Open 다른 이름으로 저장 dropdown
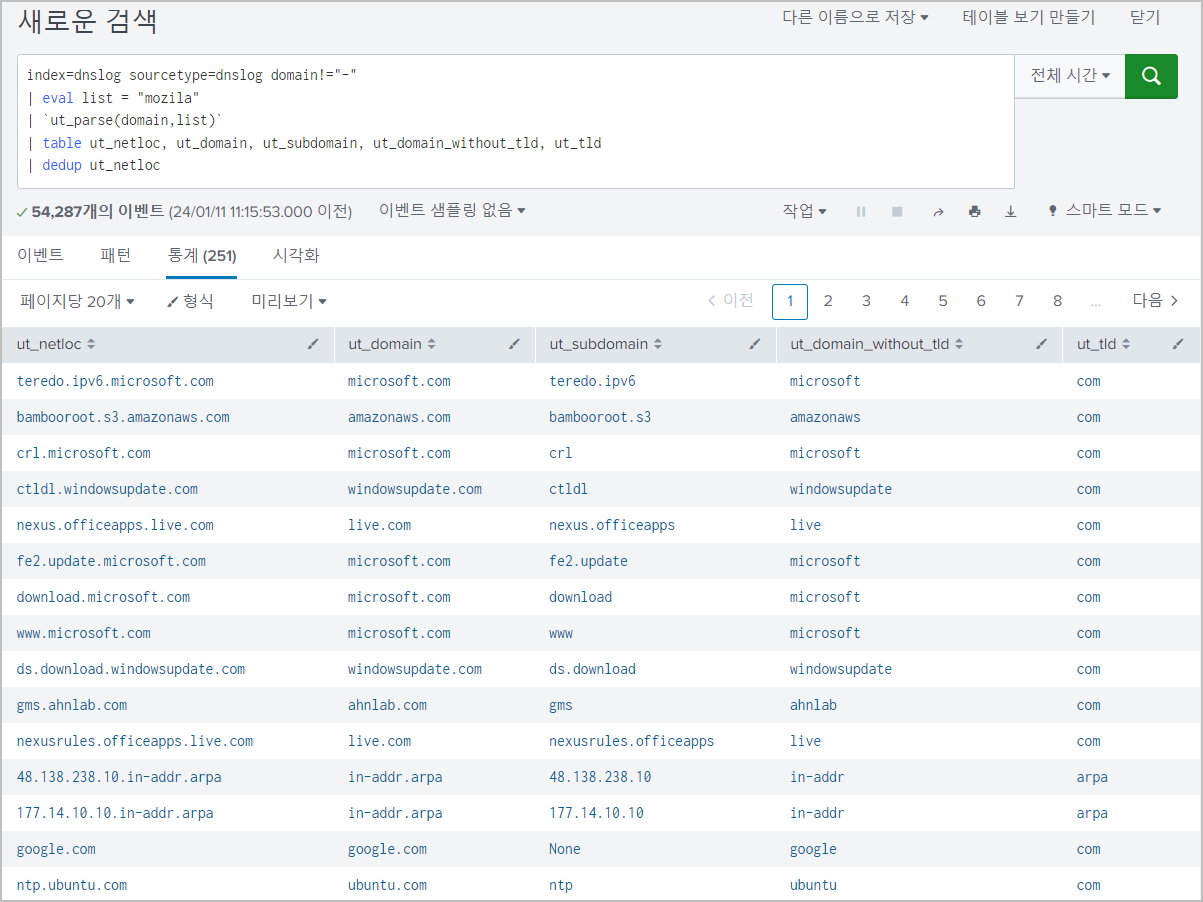The image size is (1203, 902). point(855,17)
